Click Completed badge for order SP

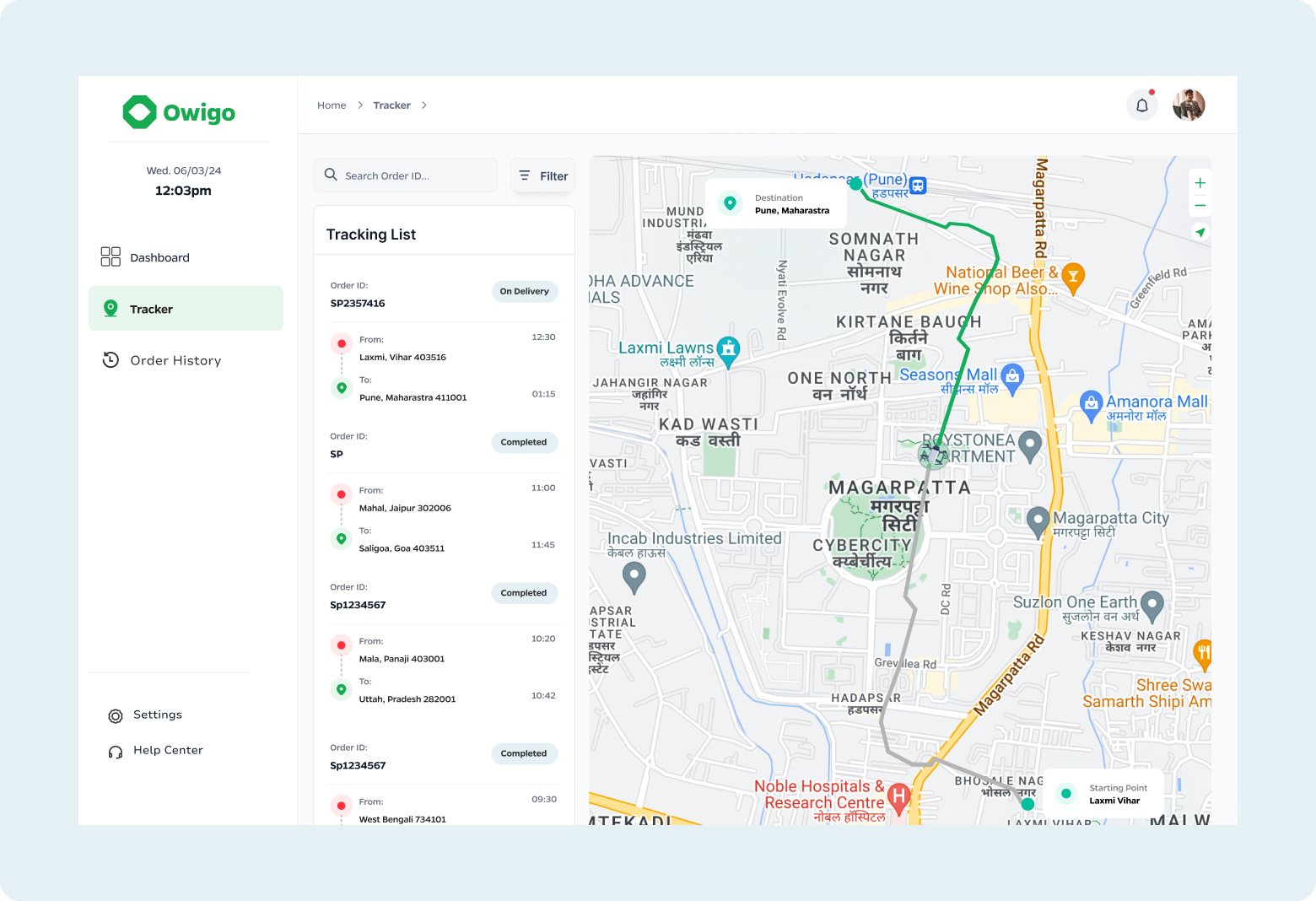tap(525, 442)
